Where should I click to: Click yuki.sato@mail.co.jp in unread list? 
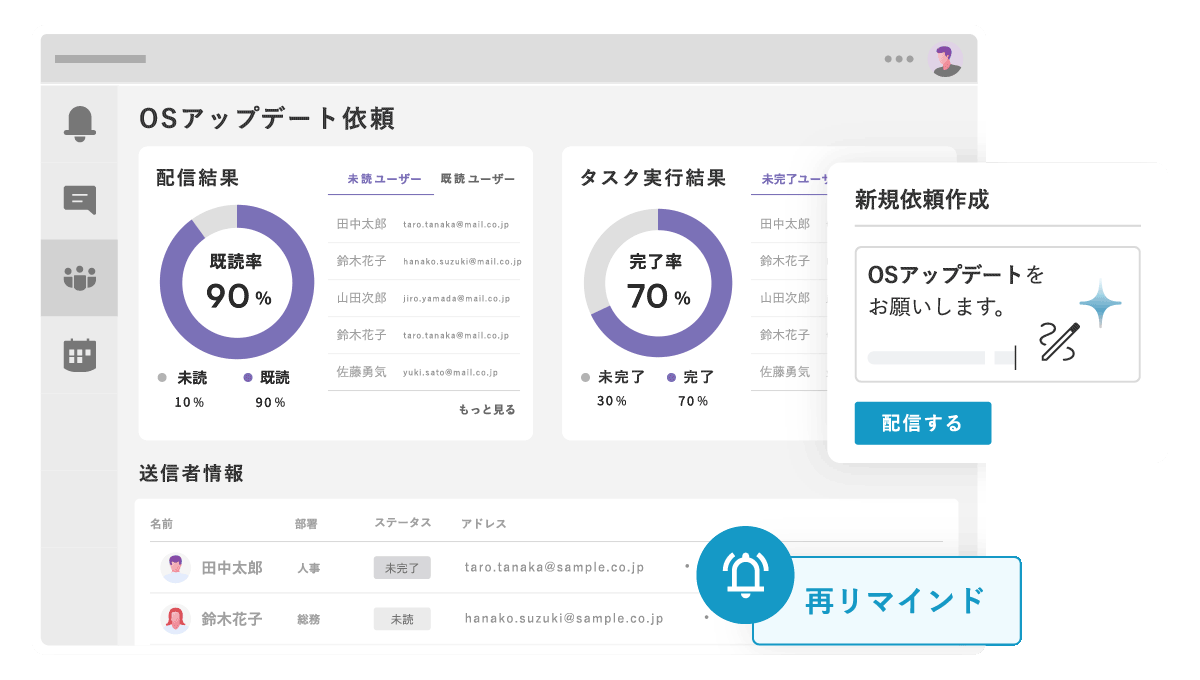pyautogui.click(x=450, y=373)
